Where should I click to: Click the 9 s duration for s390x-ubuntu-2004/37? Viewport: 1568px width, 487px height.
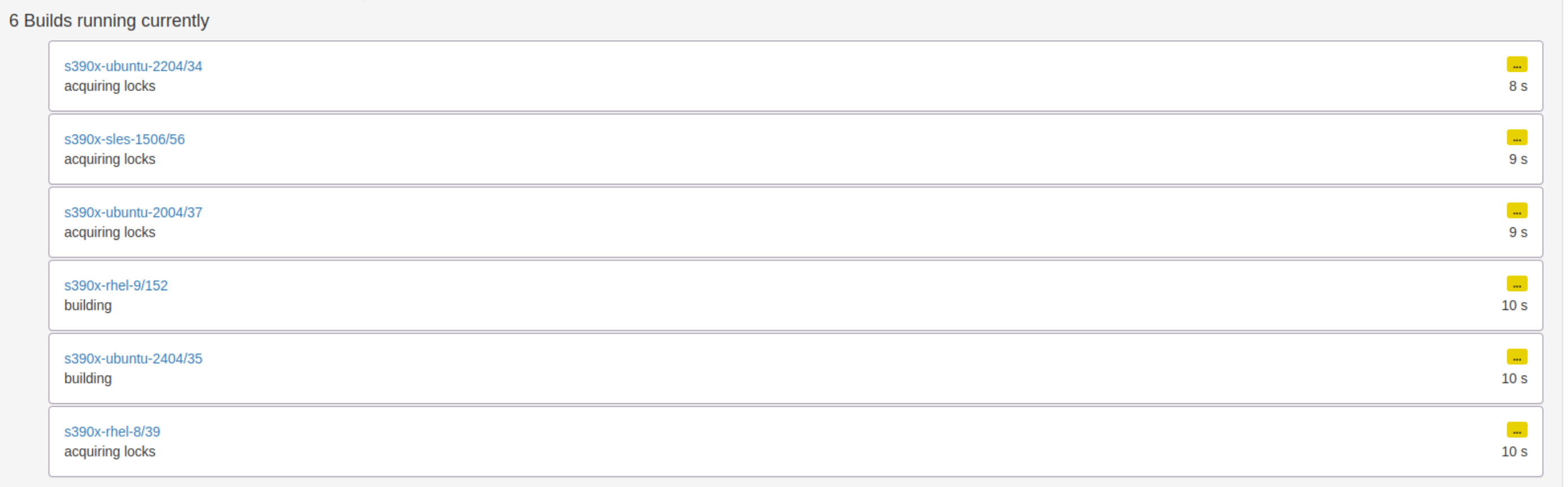(x=1518, y=232)
